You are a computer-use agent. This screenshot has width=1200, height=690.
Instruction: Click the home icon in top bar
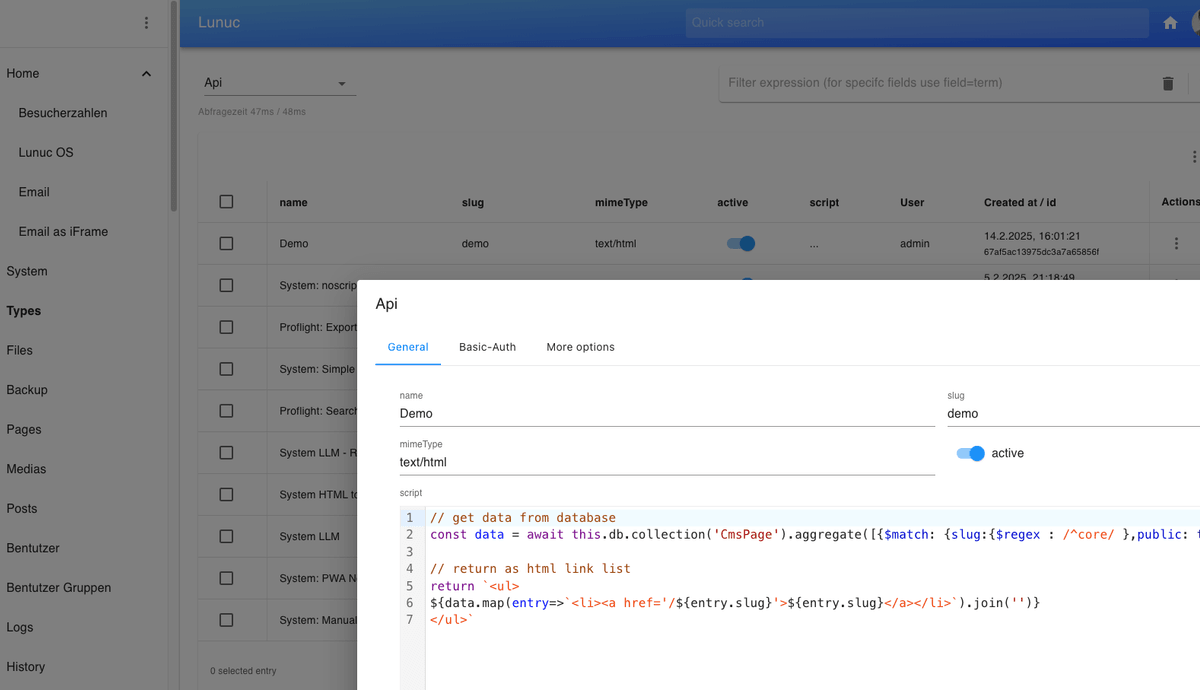(1170, 23)
